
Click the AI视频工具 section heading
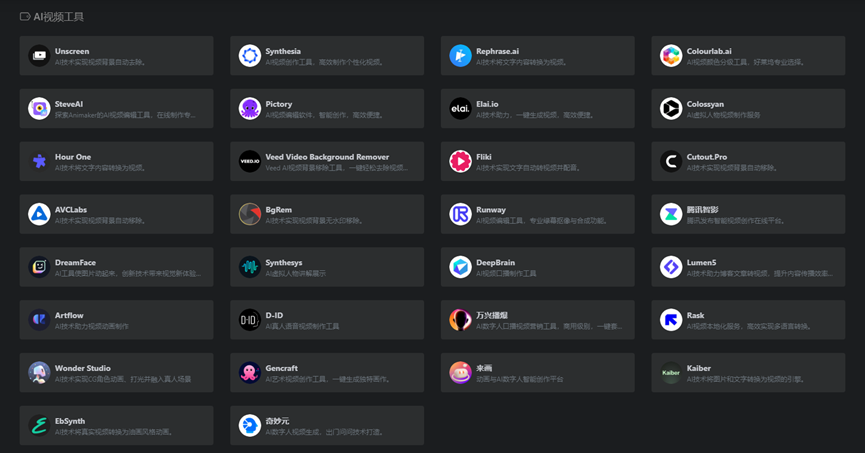[58, 17]
